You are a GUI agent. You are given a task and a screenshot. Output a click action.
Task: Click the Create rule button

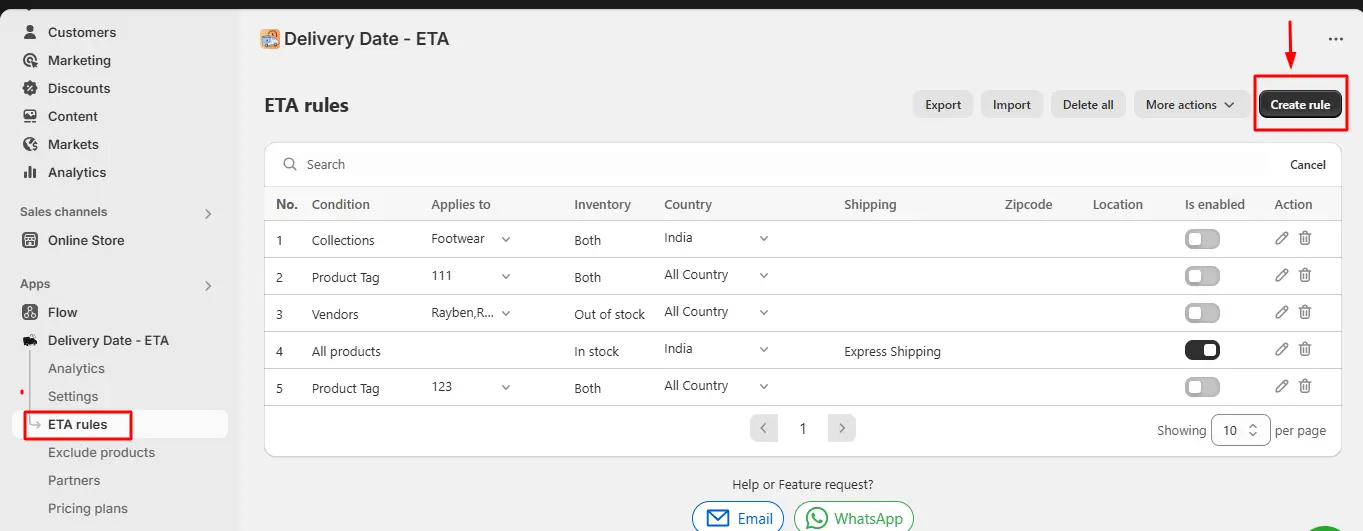[x=1300, y=105]
